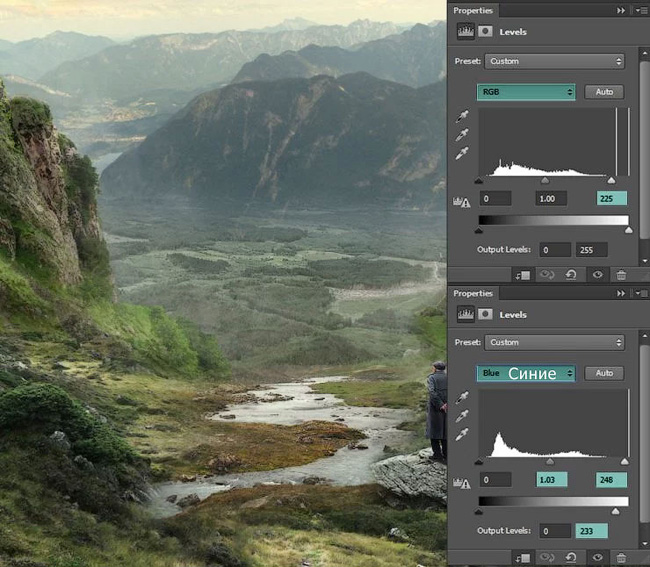
Task: Click highlight input field showing 225
Action: coord(611,199)
